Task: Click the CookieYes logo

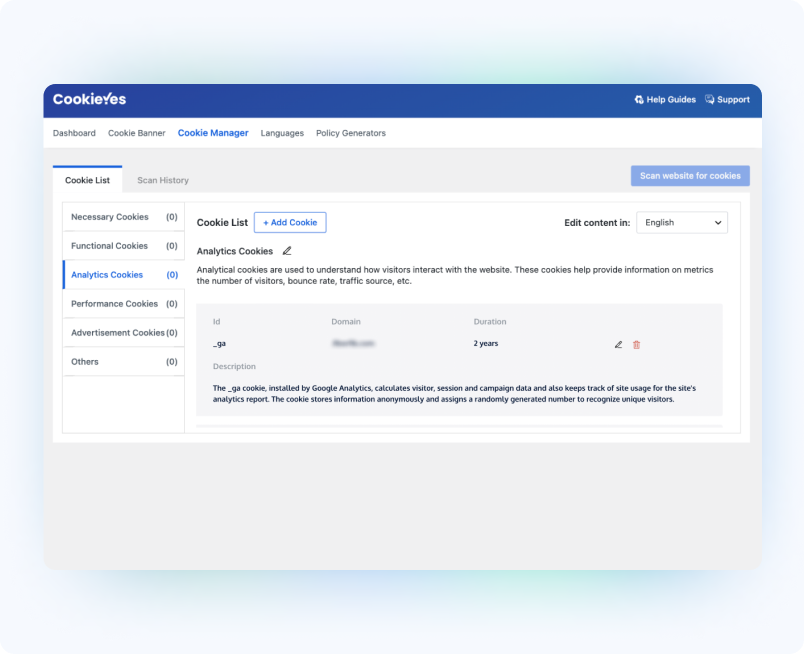Action: (90, 100)
